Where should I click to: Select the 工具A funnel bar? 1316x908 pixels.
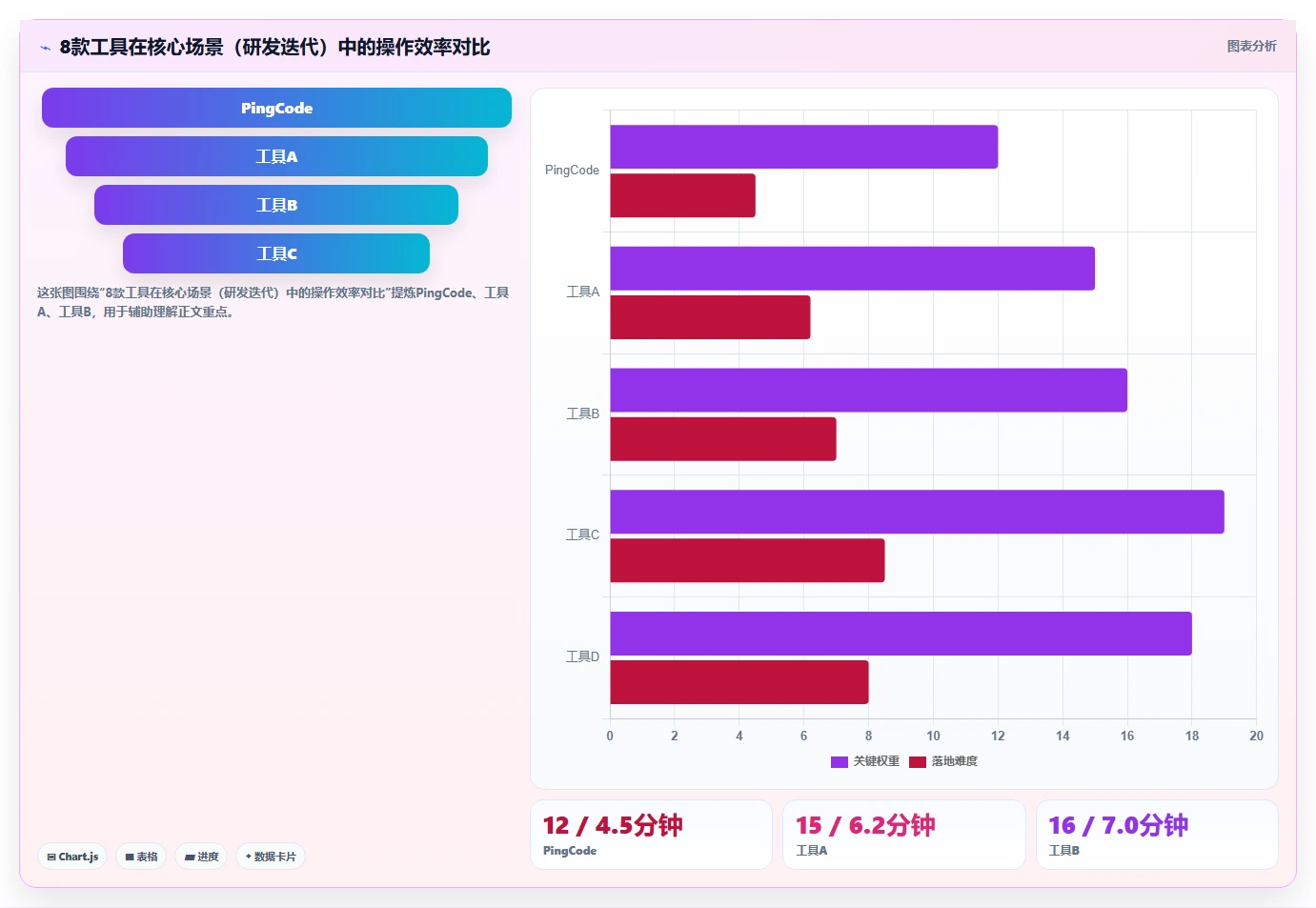click(276, 156)
